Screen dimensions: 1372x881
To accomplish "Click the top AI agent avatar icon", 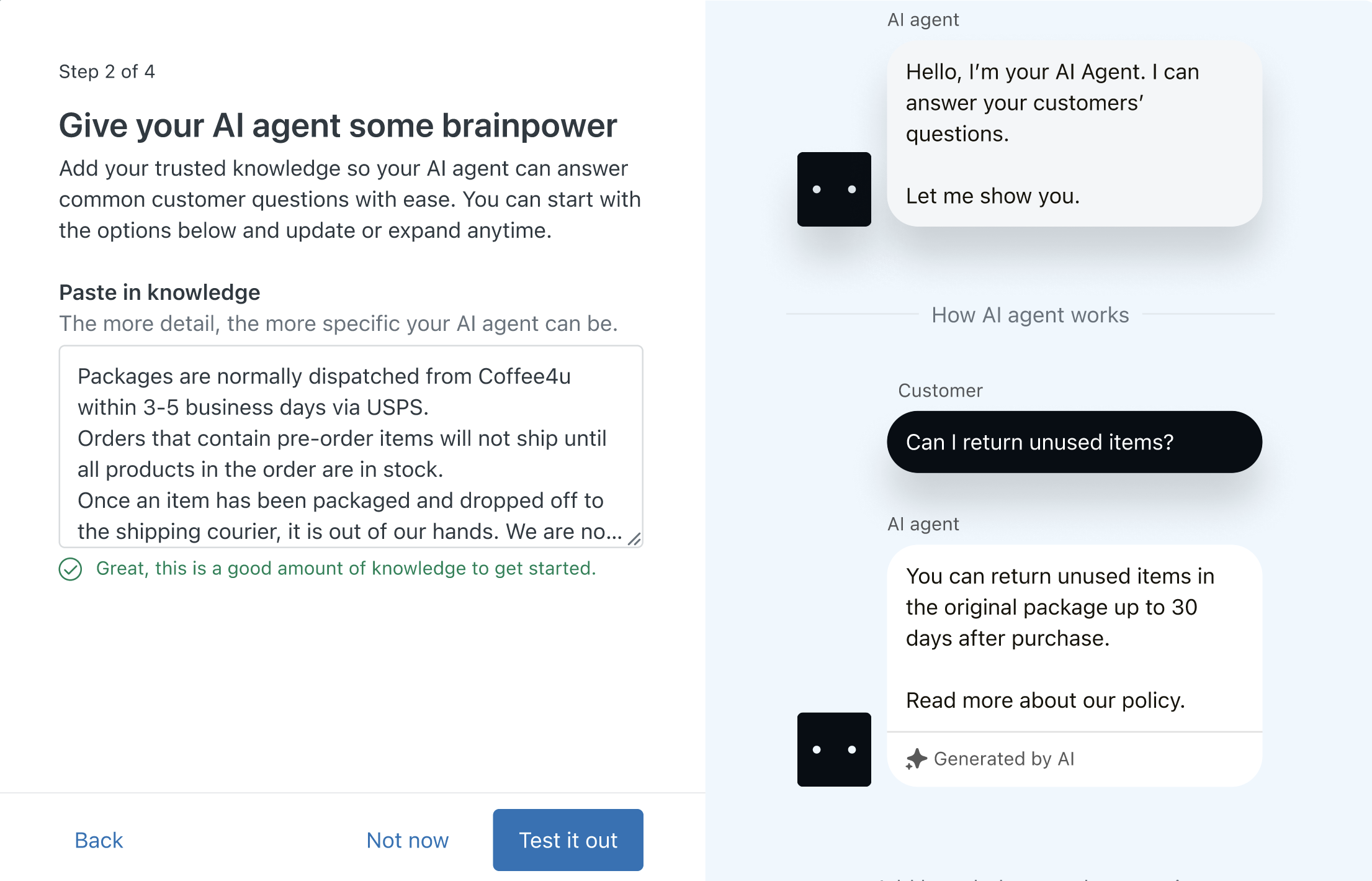I will [833, 189].
